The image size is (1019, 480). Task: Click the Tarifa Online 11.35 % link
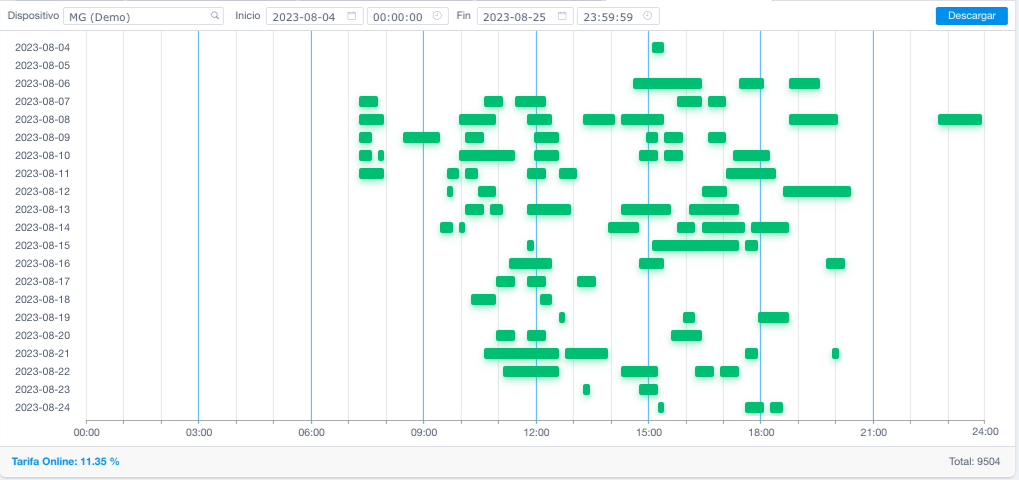tap(65, 461)
